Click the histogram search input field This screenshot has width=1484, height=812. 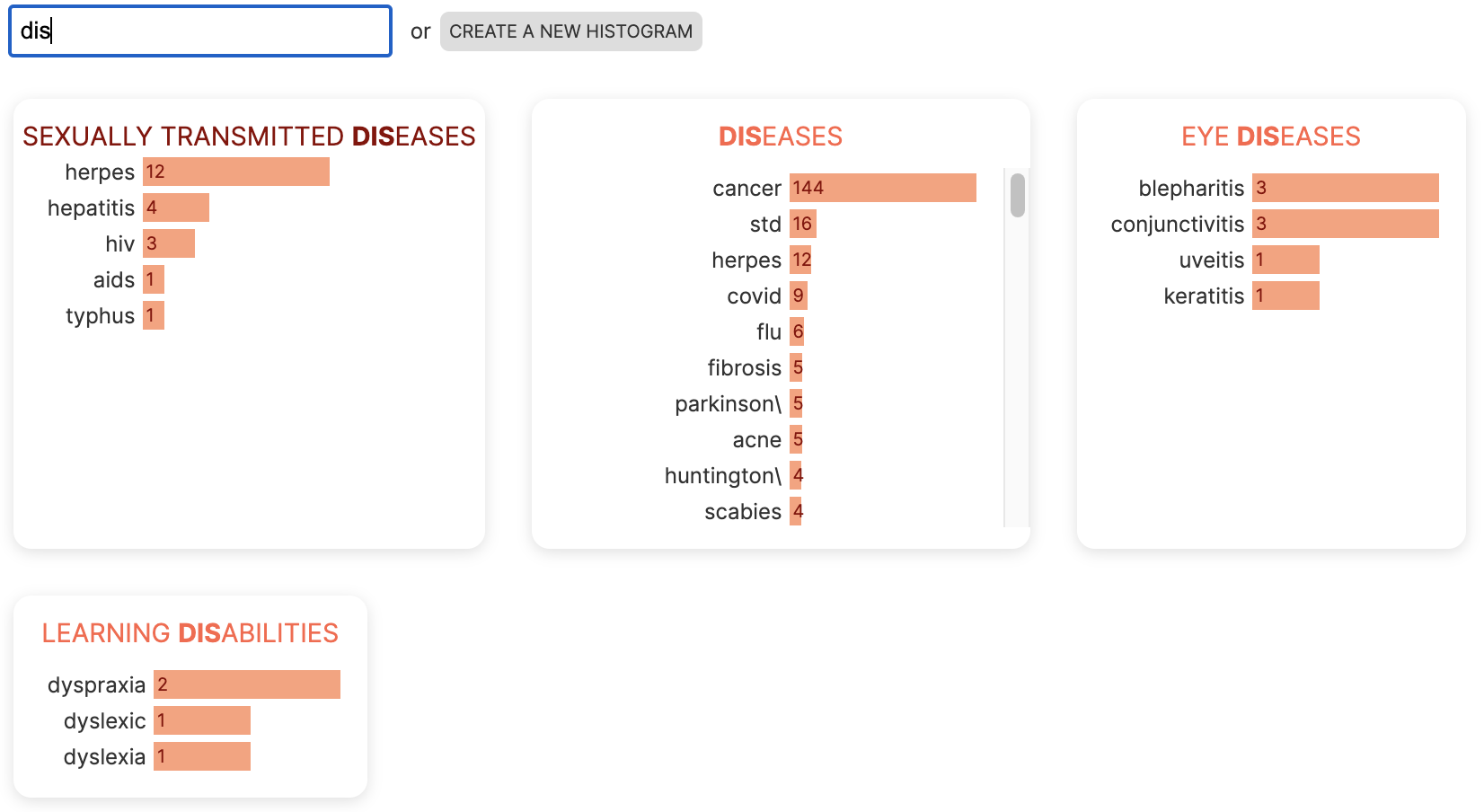200,31
